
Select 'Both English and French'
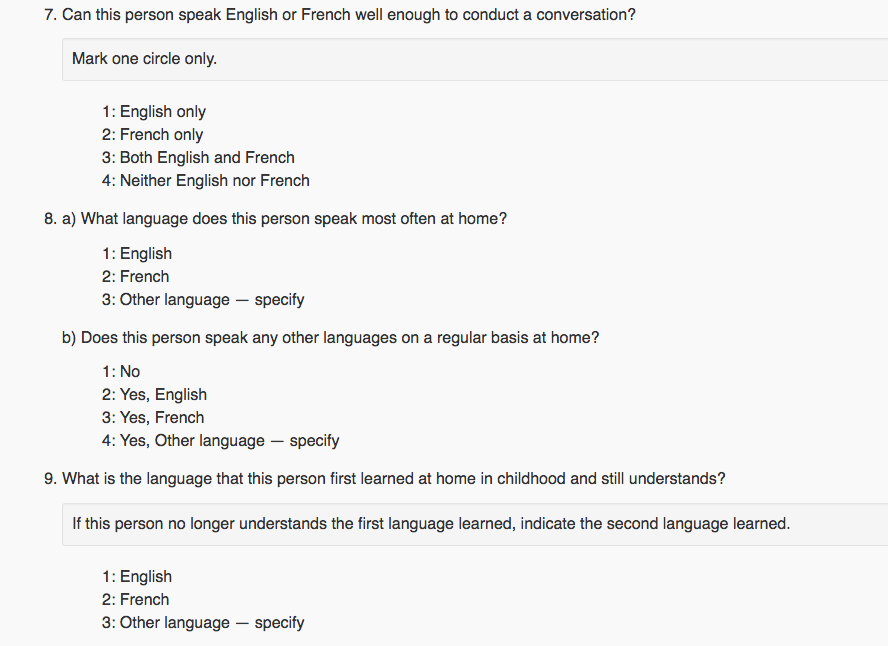pyautogui.click(x=198, y=157)
